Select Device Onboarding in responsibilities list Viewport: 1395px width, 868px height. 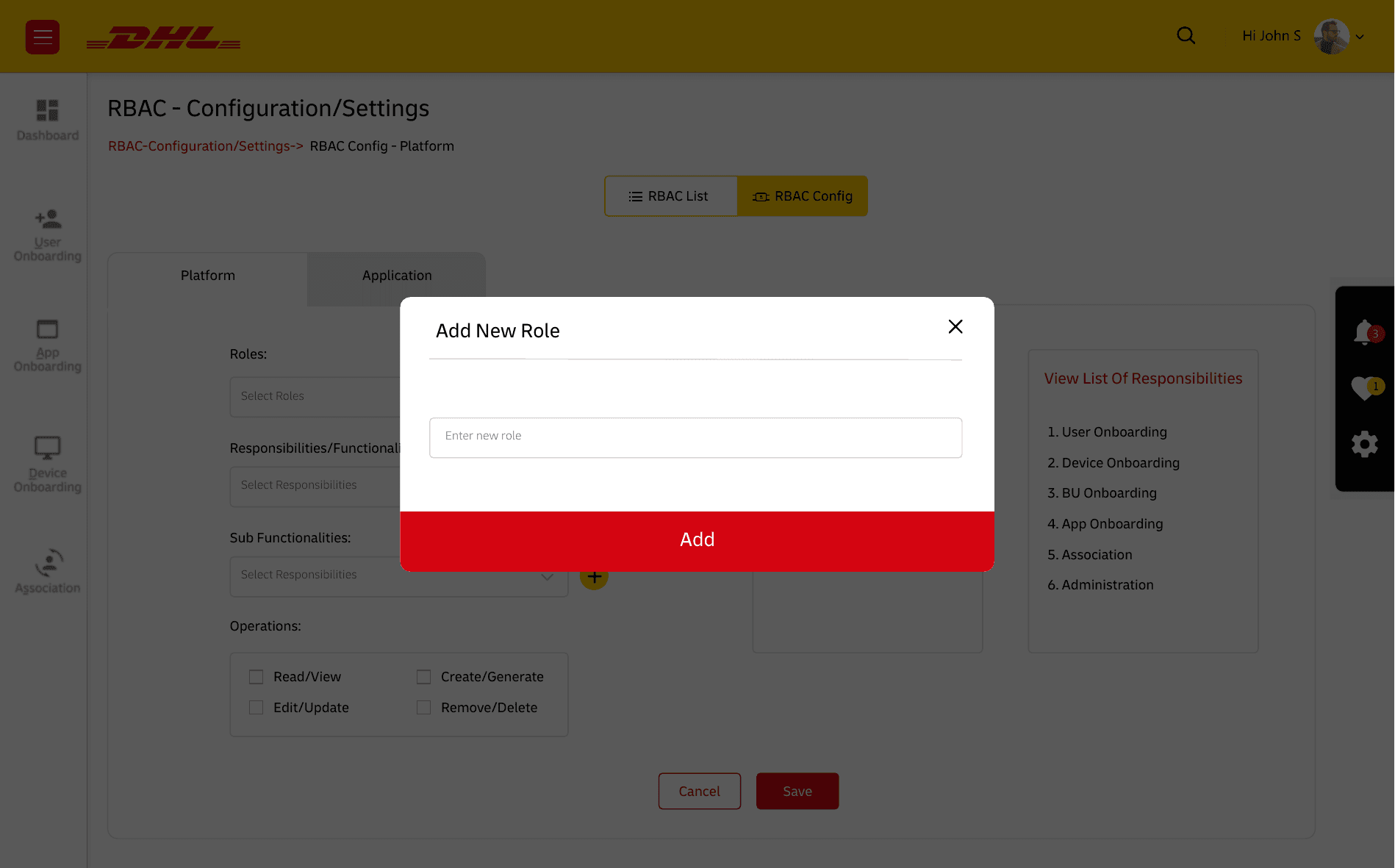click(1114, 463)
